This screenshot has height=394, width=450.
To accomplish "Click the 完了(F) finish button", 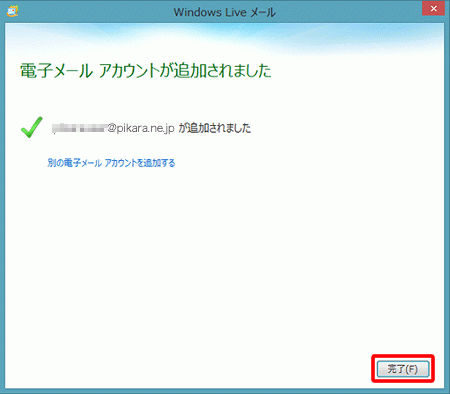I will (x=403, y=369).
